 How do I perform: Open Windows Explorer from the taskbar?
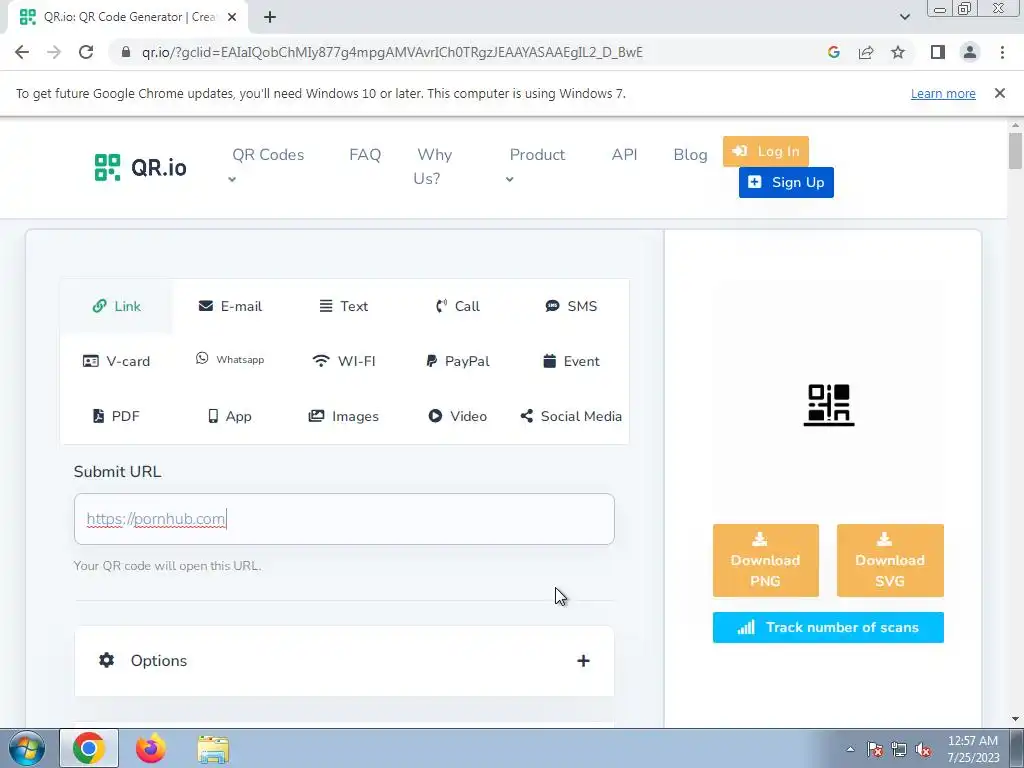214,749
